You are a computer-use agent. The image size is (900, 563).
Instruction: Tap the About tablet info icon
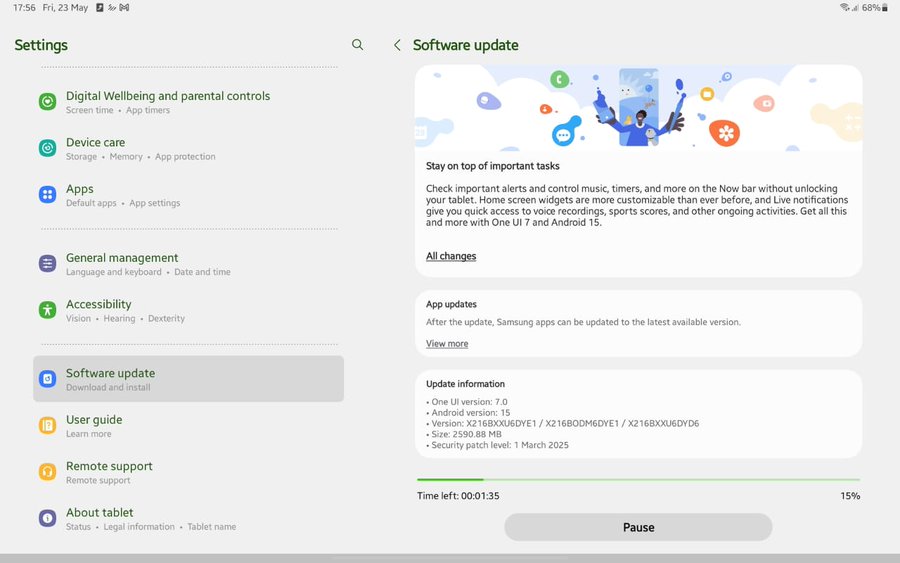pyautogui.click(x=47, y=518)
